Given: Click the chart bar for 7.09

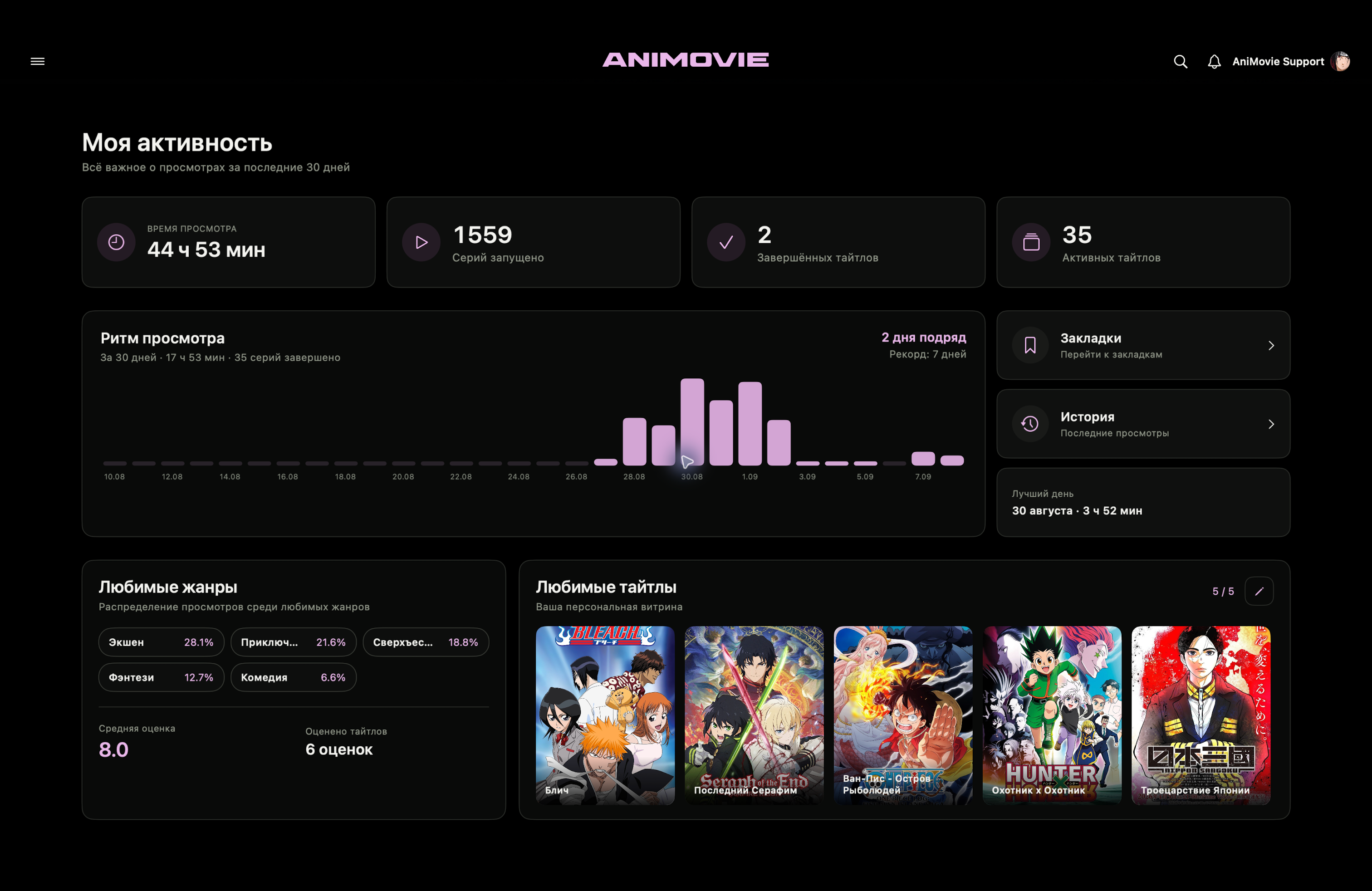Looking at the screenshot, I should pyautogui.click(x=923, y=458).
